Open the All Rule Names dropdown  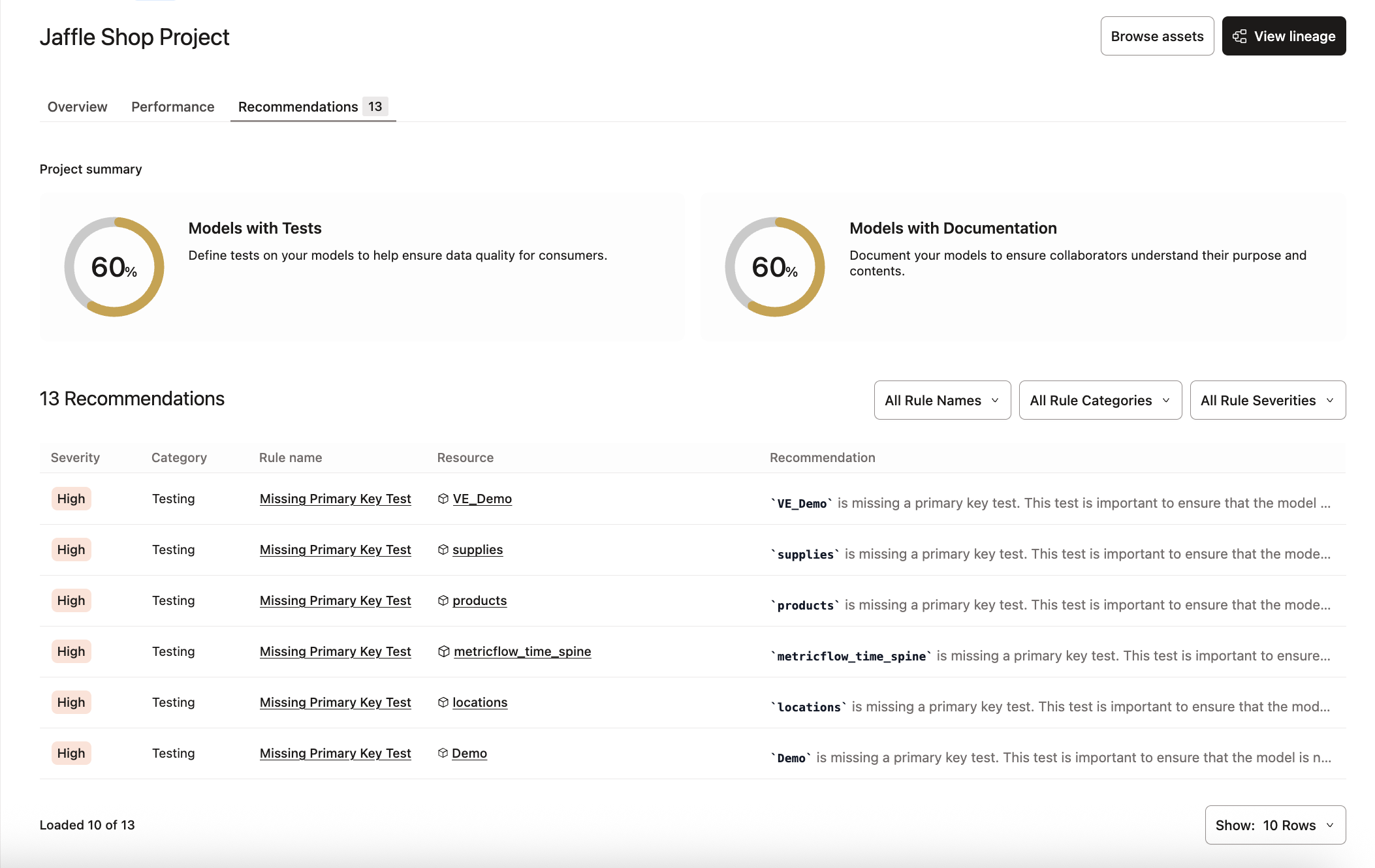[942, 399]
